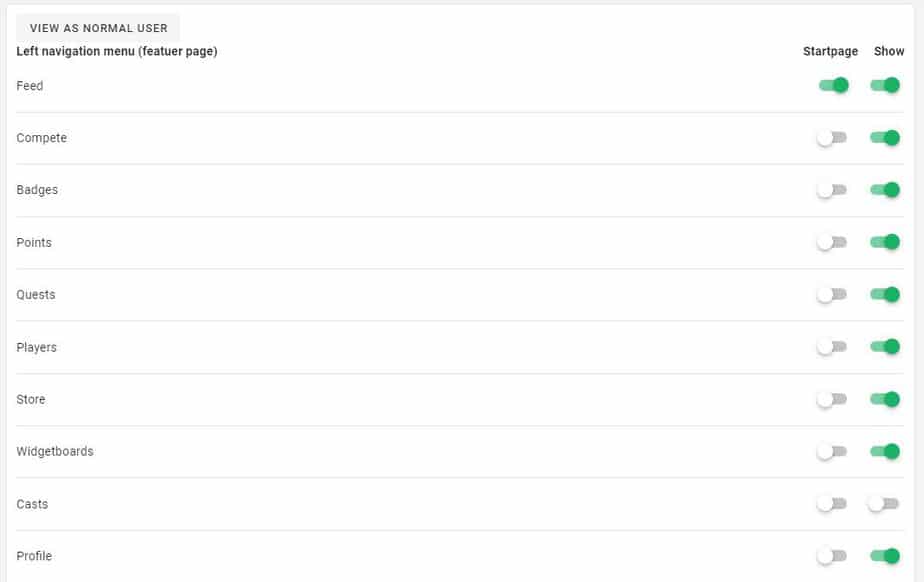Enable Compete as the Startpage

pyautogui.click(x=831, y=138)
